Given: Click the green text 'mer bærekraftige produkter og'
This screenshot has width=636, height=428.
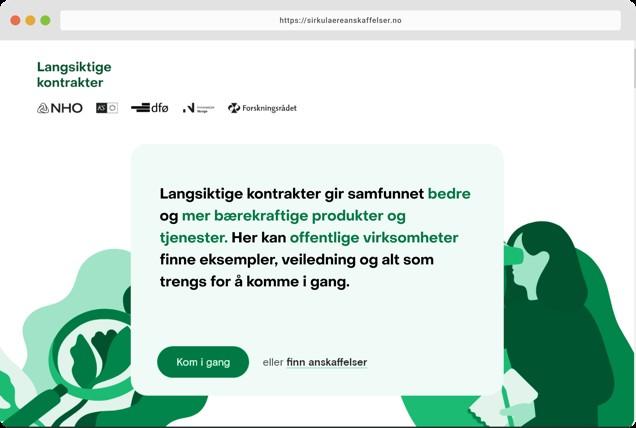Looking at the screenshot, I should coord(294,216).
